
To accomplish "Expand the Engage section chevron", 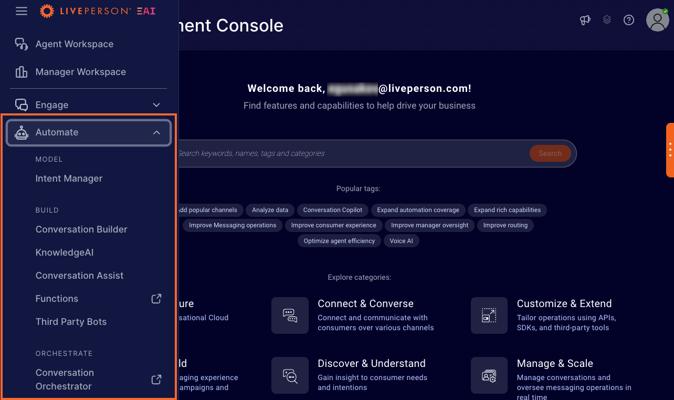I will pyautogui.click(x=156, y=105).
